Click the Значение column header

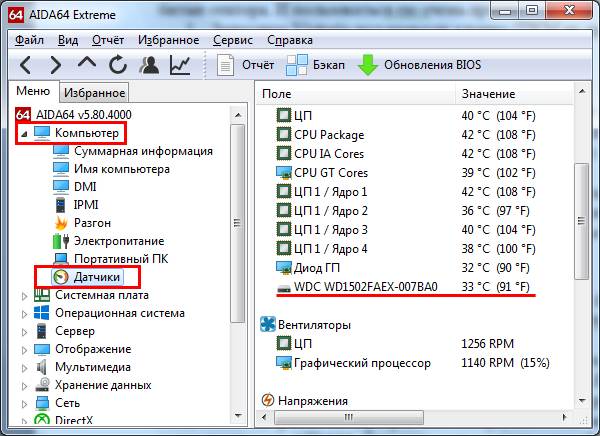(x=487, y=93)
